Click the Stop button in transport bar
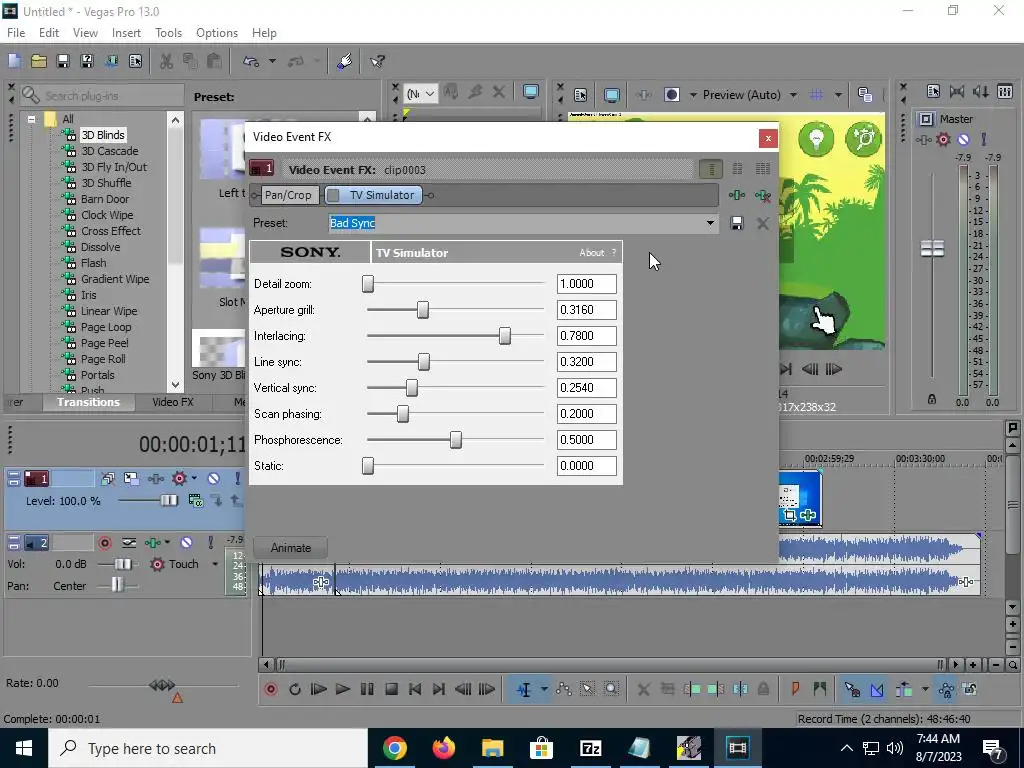Viewport: 1024px width, 768px height. tap(391, 689)
